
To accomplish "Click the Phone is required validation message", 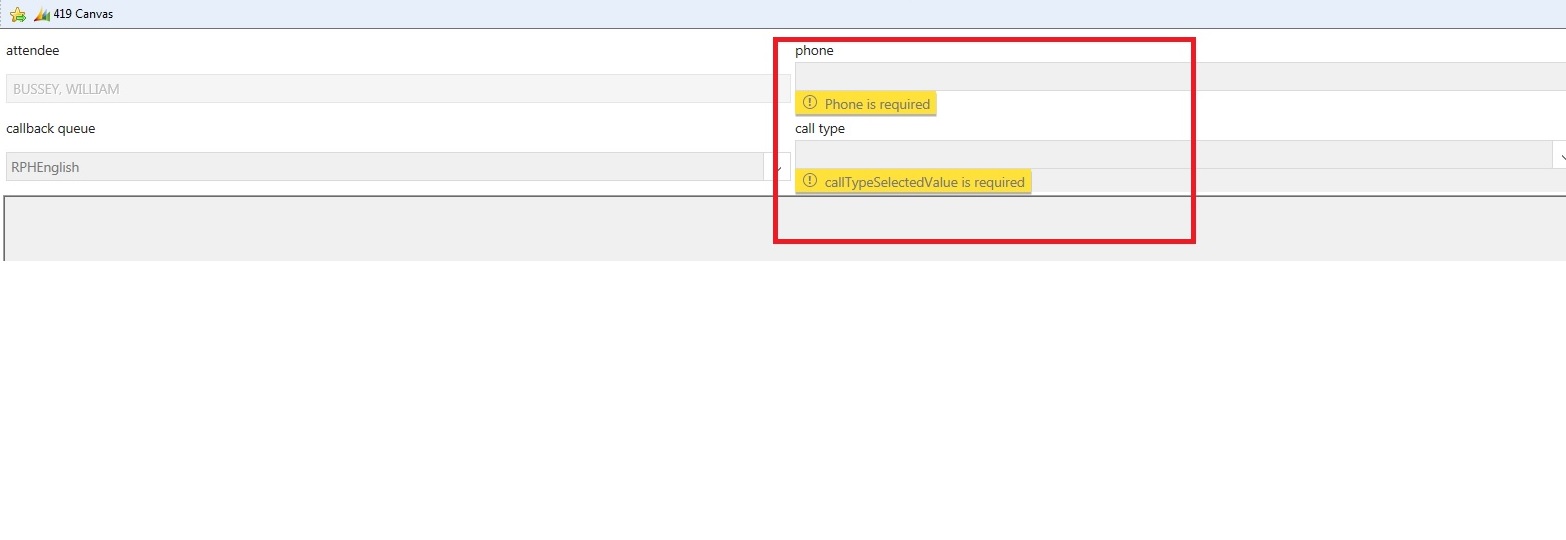I will [x=877, y=104].
